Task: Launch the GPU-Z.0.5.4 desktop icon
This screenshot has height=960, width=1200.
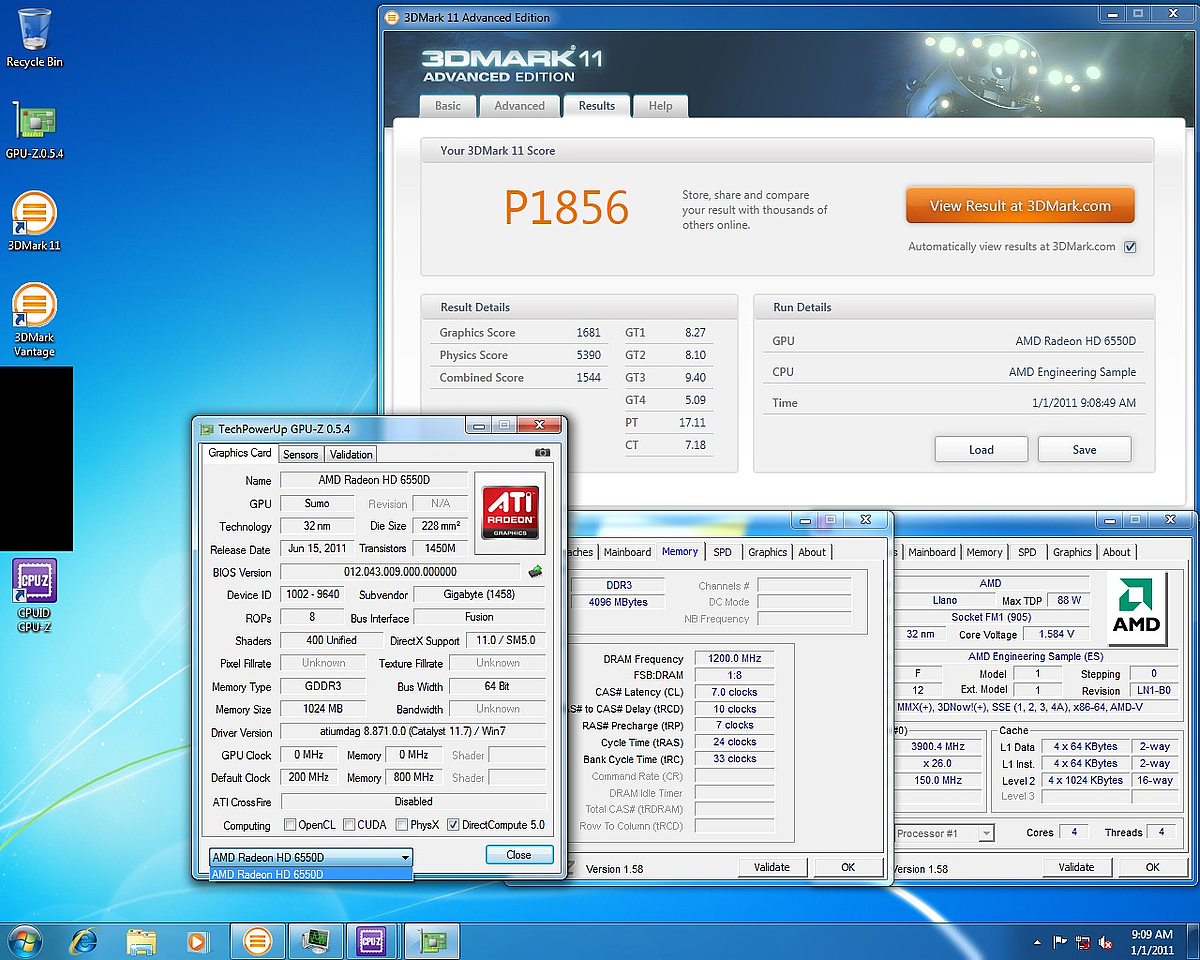Action: coord(34,130)
